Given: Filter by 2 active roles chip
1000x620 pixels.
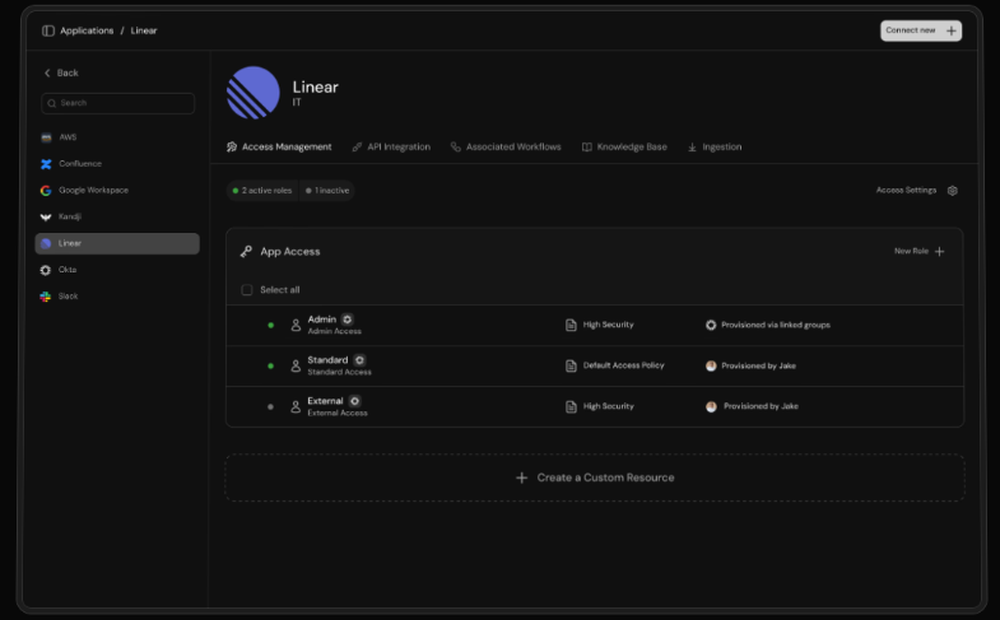Looking at the screenshot, I should point(262,191).
